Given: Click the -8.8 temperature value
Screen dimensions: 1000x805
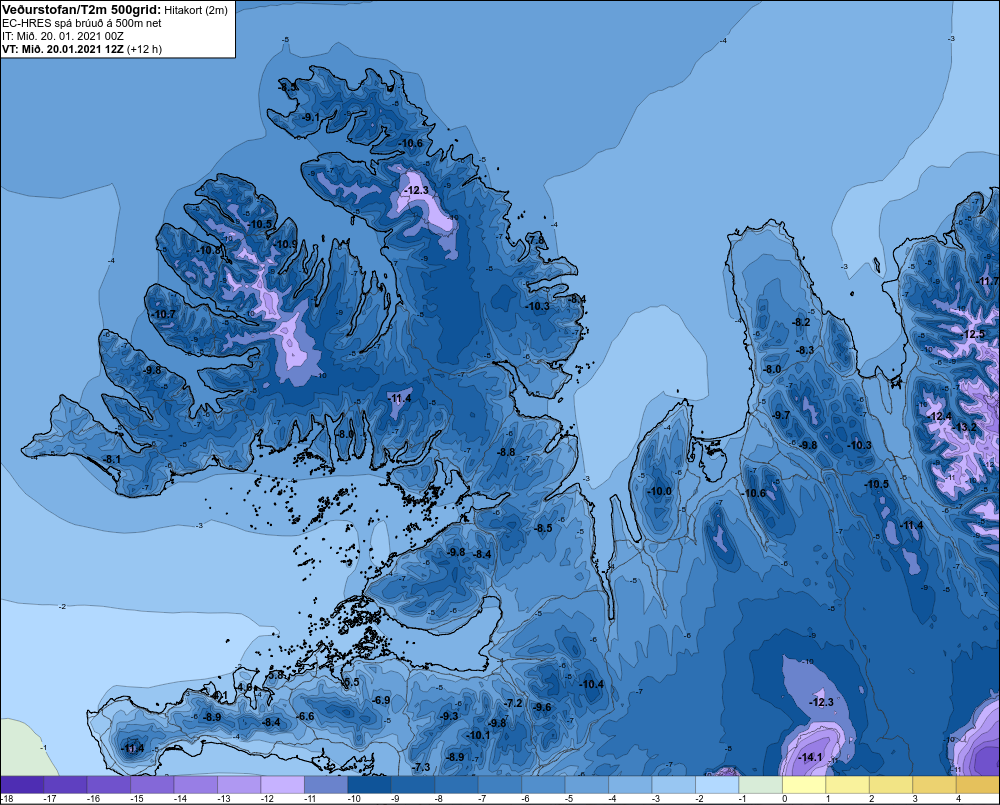Looking at the screenshot, I should click(506, 452).
